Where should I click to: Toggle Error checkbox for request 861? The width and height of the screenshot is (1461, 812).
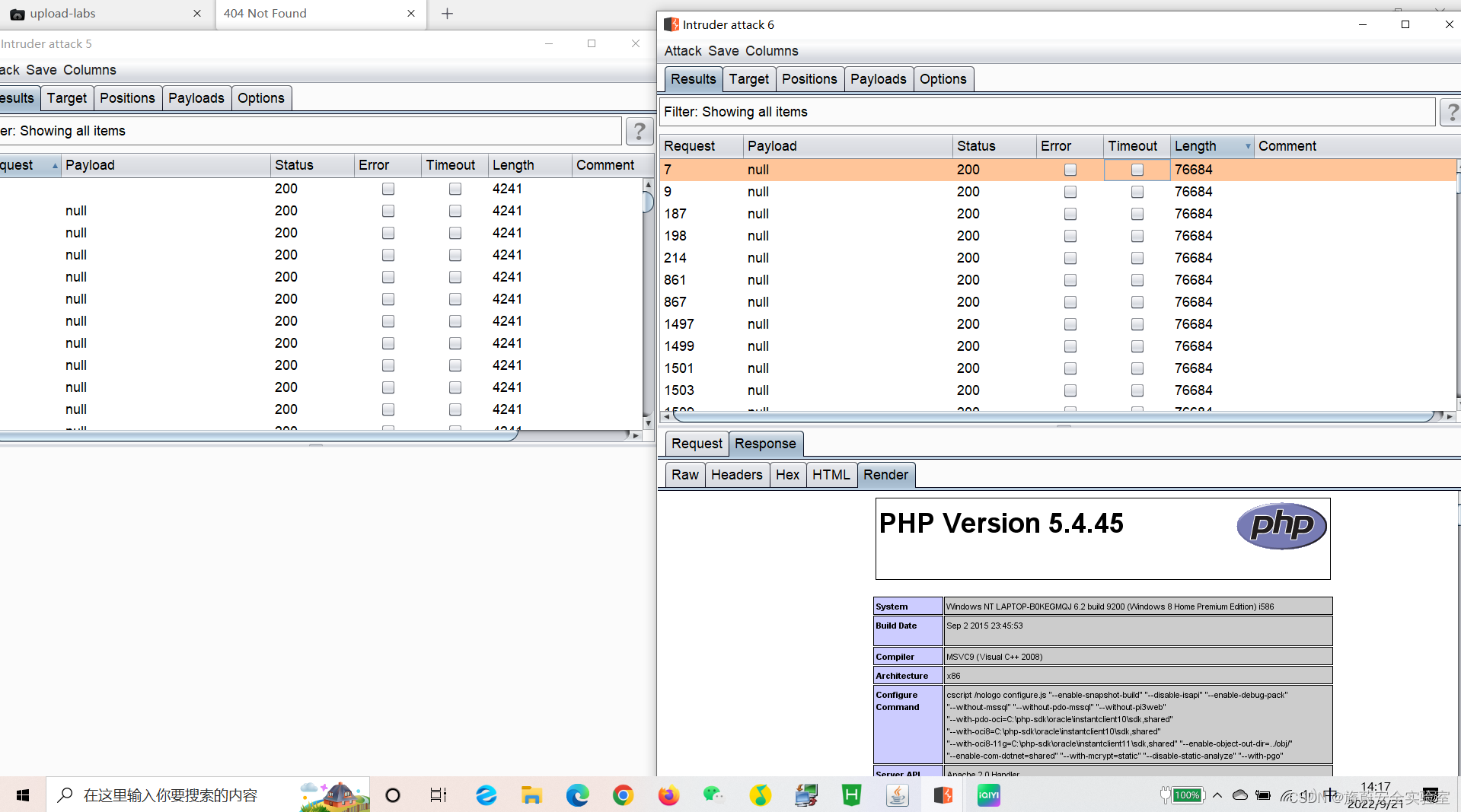click(x=1070, y=280)
